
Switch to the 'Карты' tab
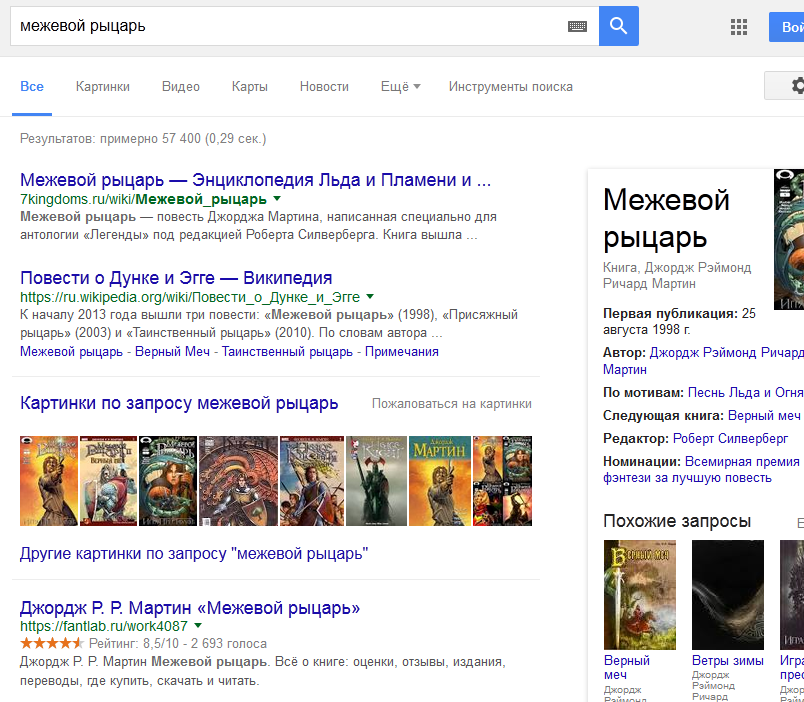click(250, 87)
